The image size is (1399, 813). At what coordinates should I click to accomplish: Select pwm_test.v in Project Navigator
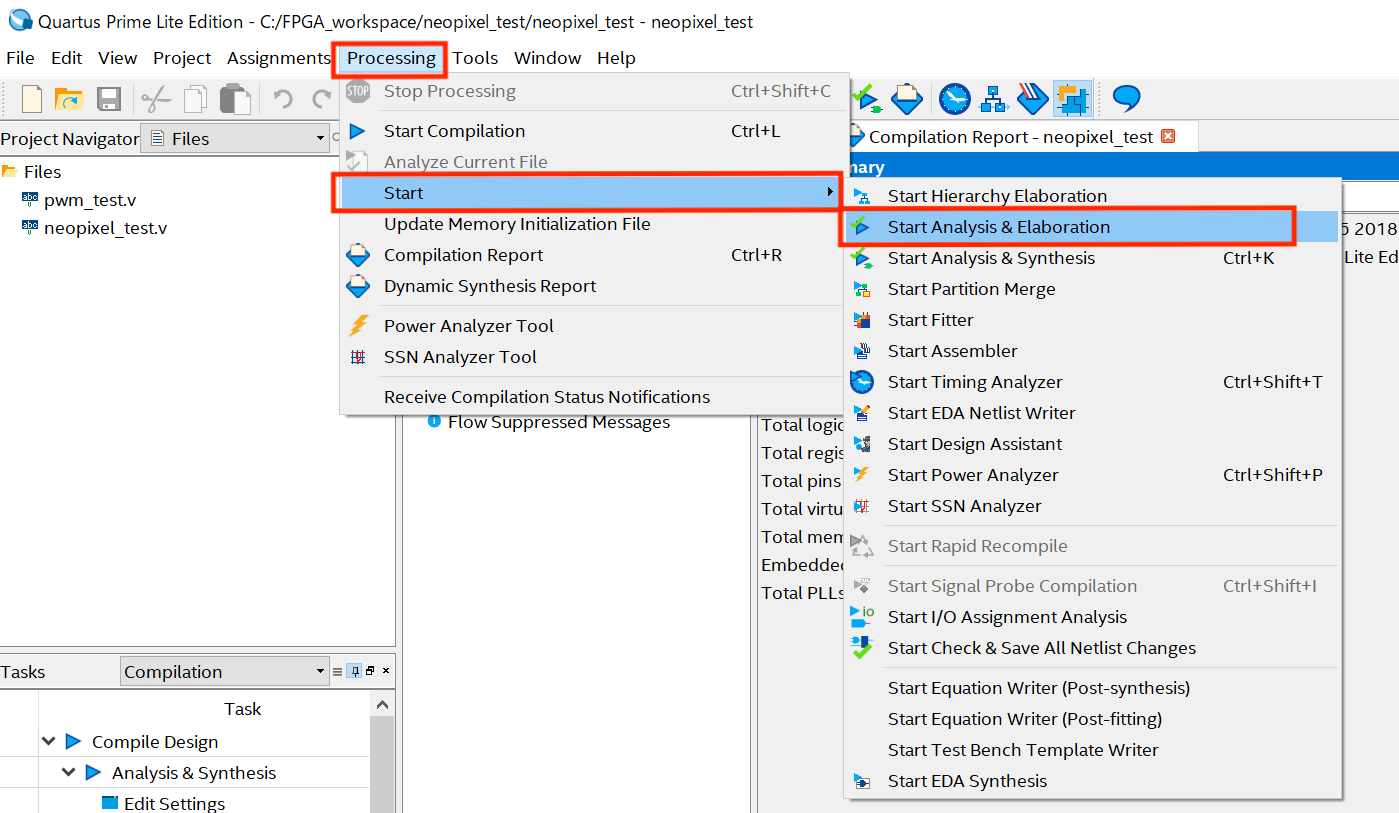pos(90,200)
